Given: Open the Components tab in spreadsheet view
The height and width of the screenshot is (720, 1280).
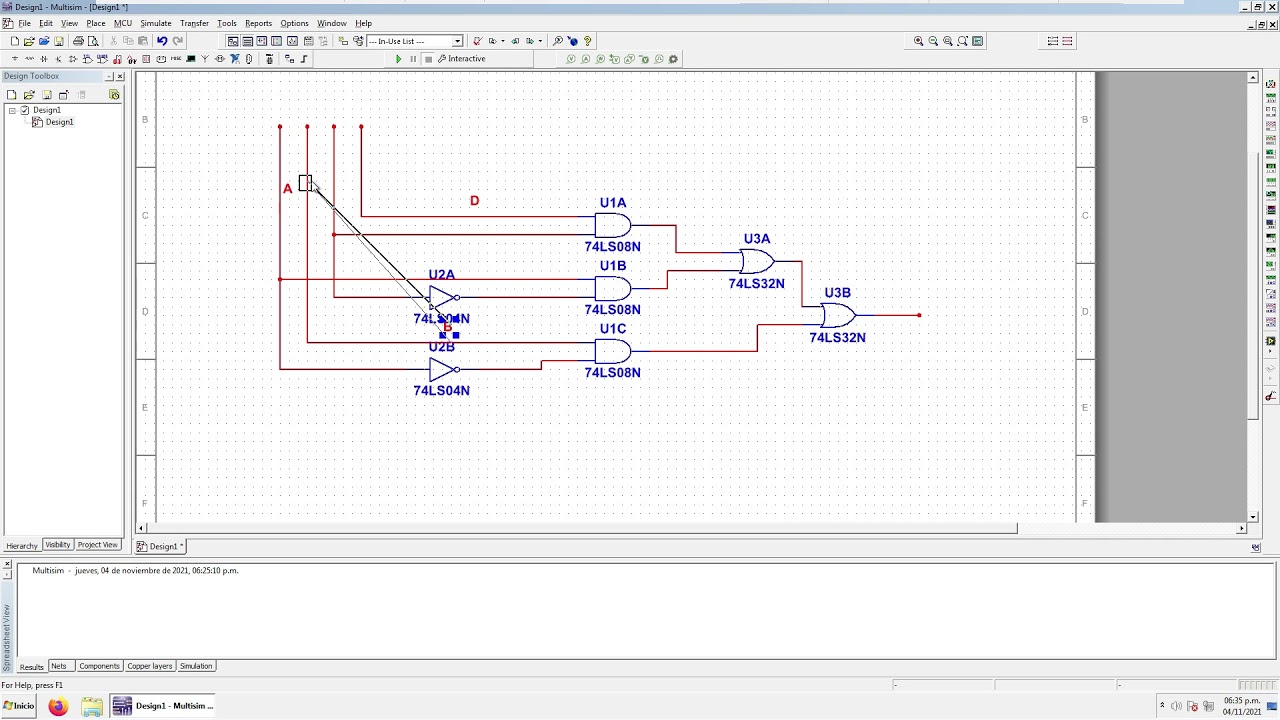Looking at the screenshot, I should point(99,666).
